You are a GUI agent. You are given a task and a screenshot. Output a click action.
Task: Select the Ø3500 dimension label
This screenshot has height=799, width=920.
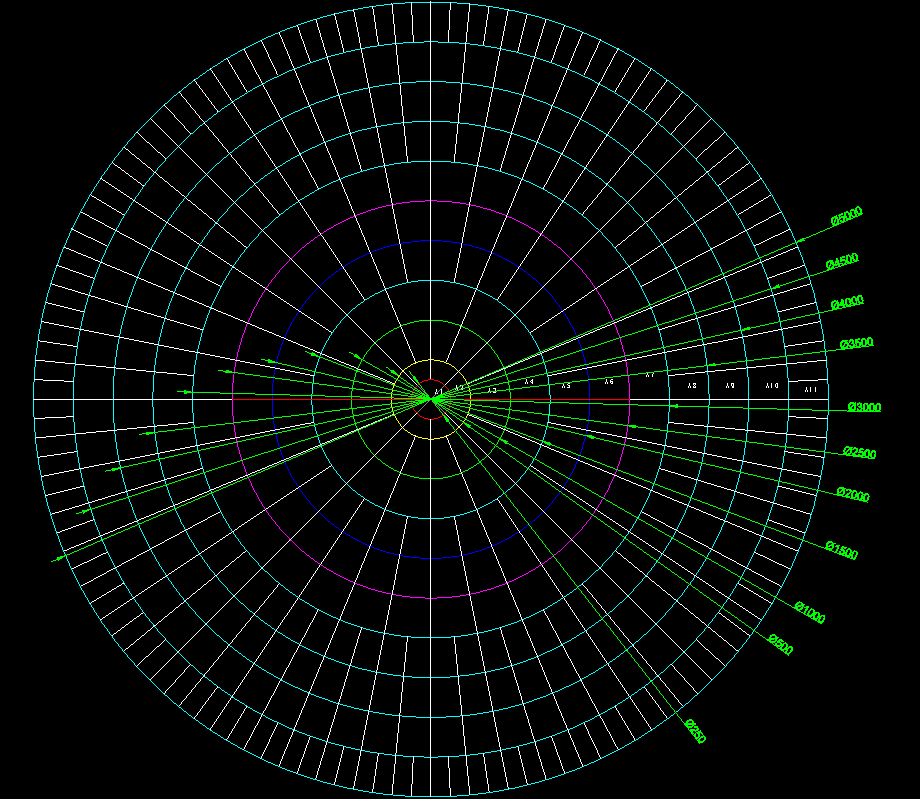857,343
